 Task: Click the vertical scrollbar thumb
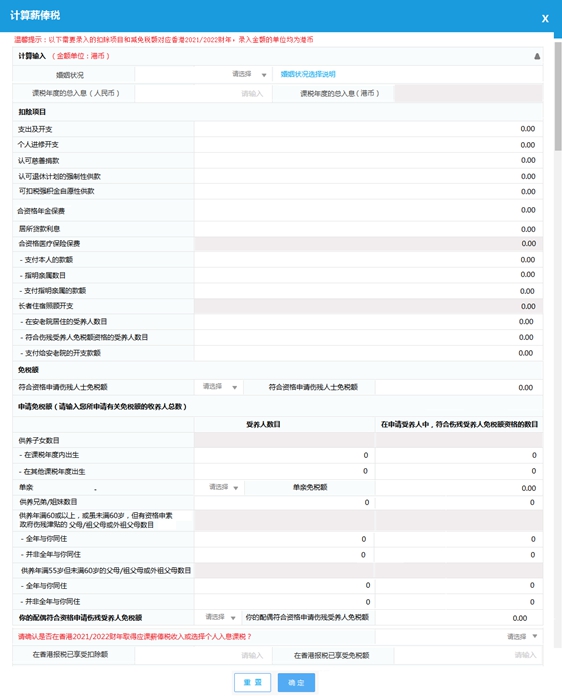pyautogui.click(x=558, y=96)
